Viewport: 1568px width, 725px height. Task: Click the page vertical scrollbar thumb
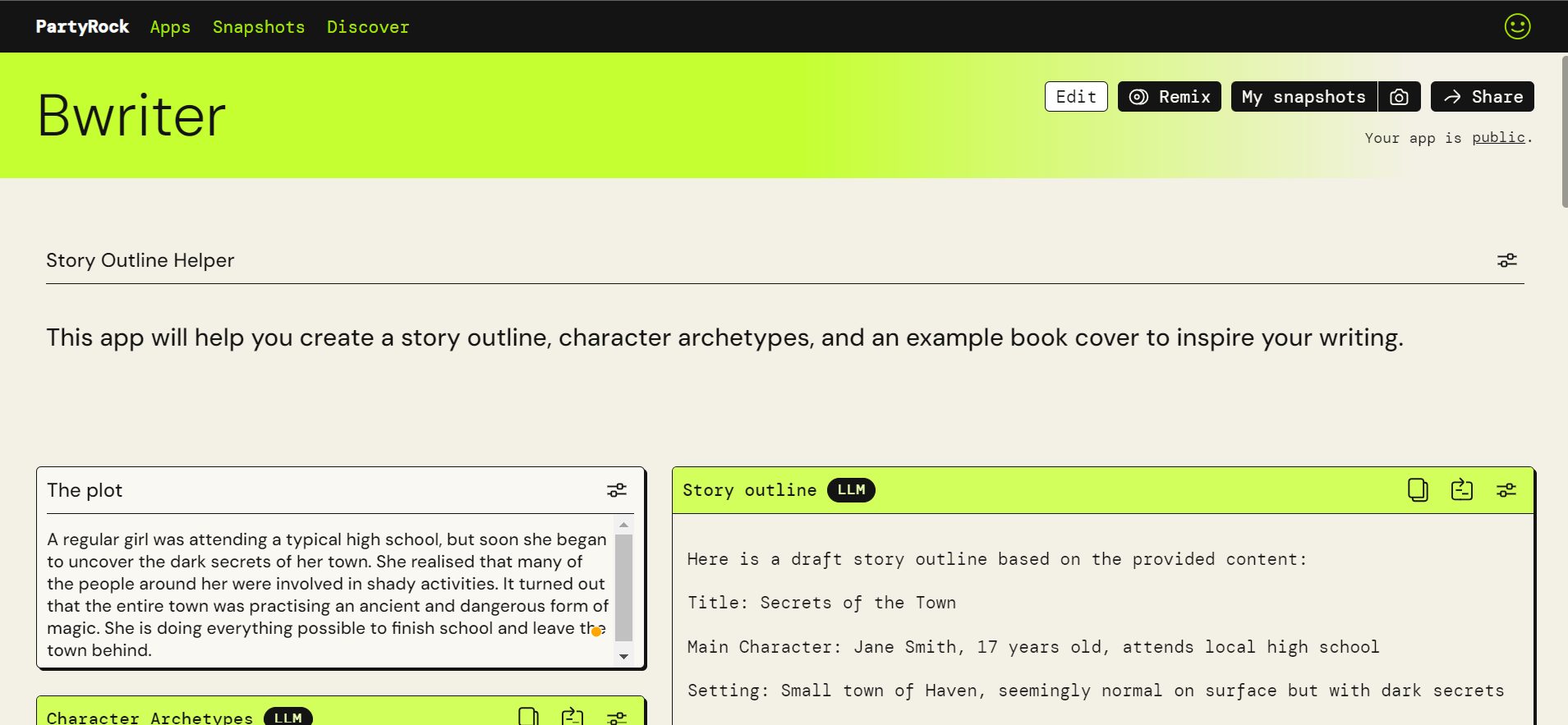(x=1564, y=131)
